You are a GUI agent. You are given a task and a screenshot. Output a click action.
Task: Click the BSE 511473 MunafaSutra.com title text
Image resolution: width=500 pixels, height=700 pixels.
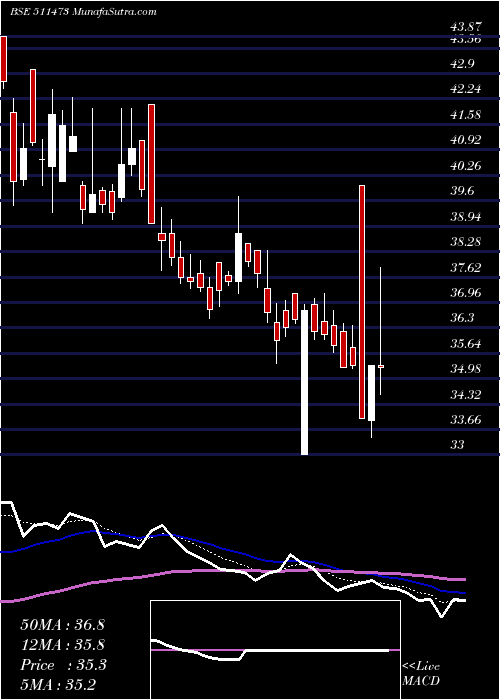[x=83, y=12]
